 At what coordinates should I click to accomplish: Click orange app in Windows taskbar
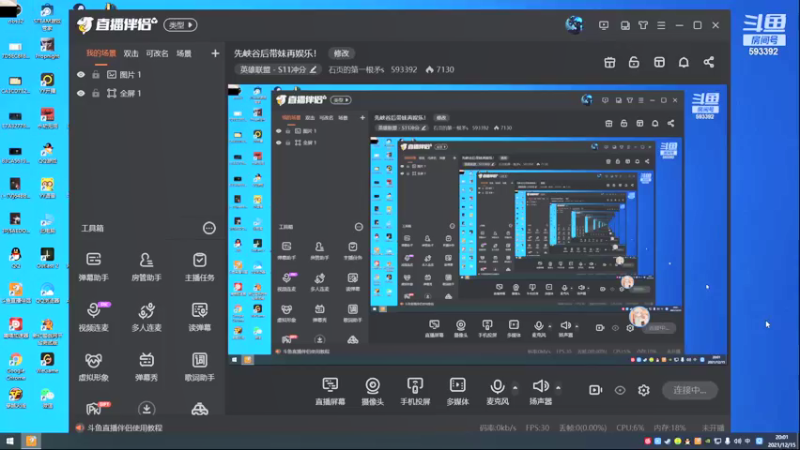31,441
